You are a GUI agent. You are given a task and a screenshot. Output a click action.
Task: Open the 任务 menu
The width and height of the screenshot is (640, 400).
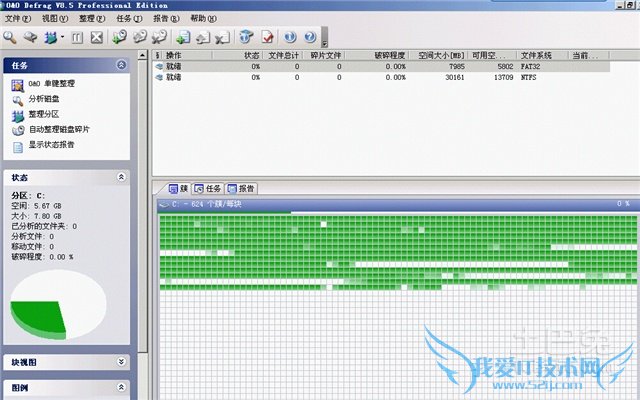(129, 18)
